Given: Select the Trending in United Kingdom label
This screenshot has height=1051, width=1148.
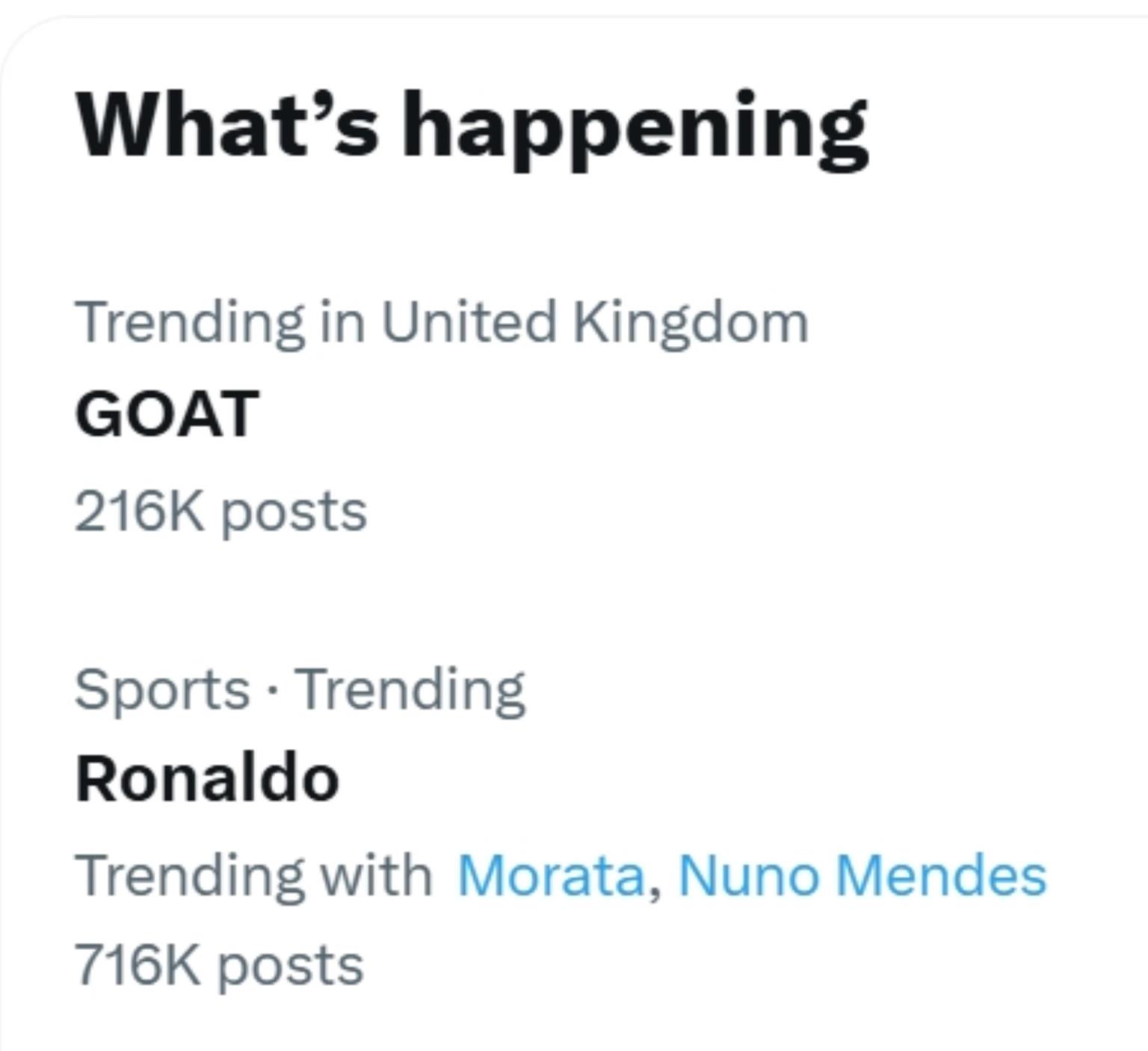Looking at the screenshot, I should (x=441, y=323).
